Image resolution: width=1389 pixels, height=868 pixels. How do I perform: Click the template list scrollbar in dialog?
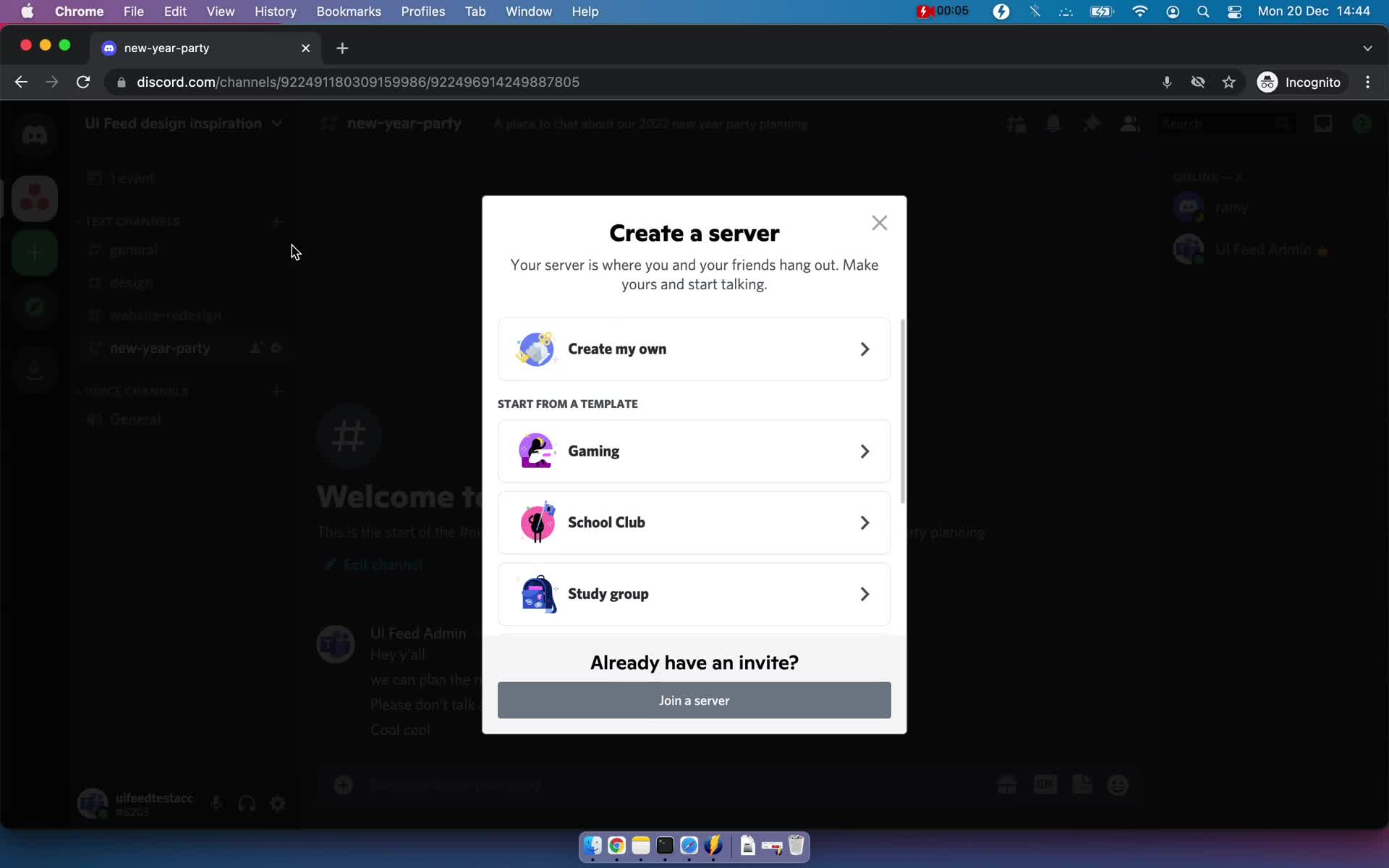tap(902, 411)
